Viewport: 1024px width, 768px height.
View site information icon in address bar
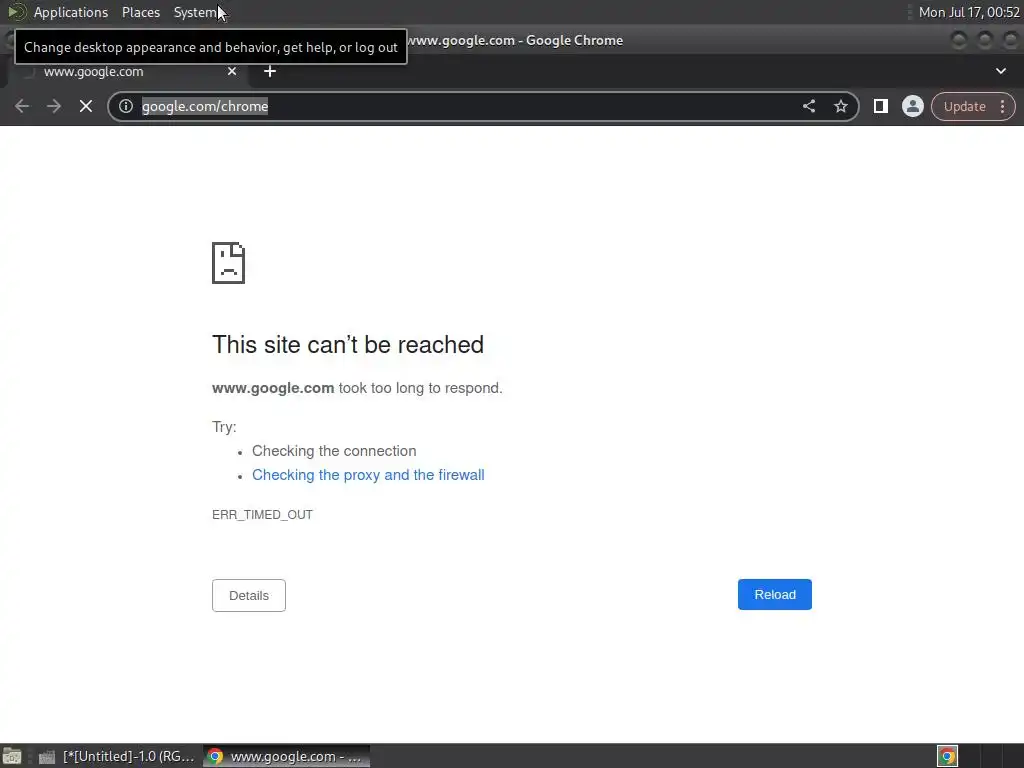pyautogui.click(x=126, y=106)
